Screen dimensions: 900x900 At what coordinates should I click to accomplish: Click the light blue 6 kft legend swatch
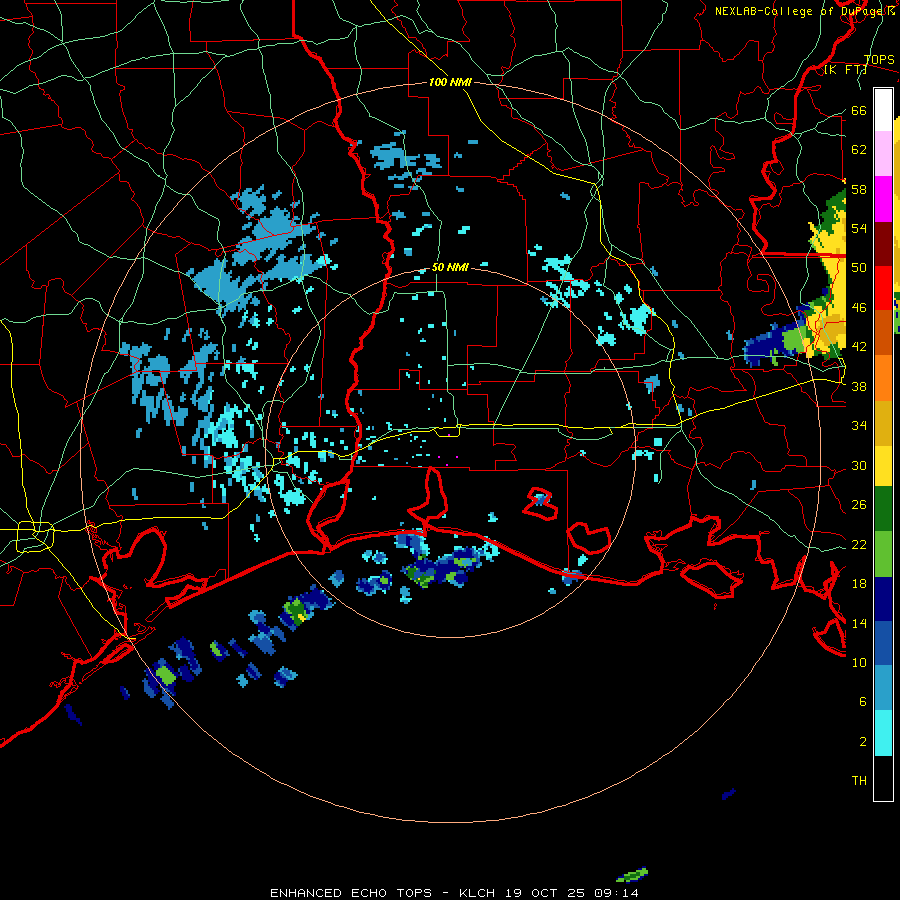pos(883,688)
